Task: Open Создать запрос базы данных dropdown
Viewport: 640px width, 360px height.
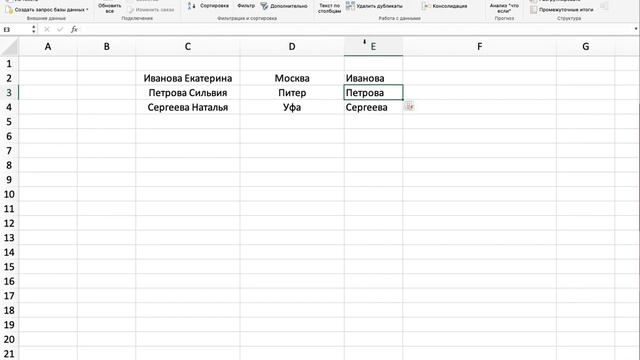Action: tap(47, 9)
